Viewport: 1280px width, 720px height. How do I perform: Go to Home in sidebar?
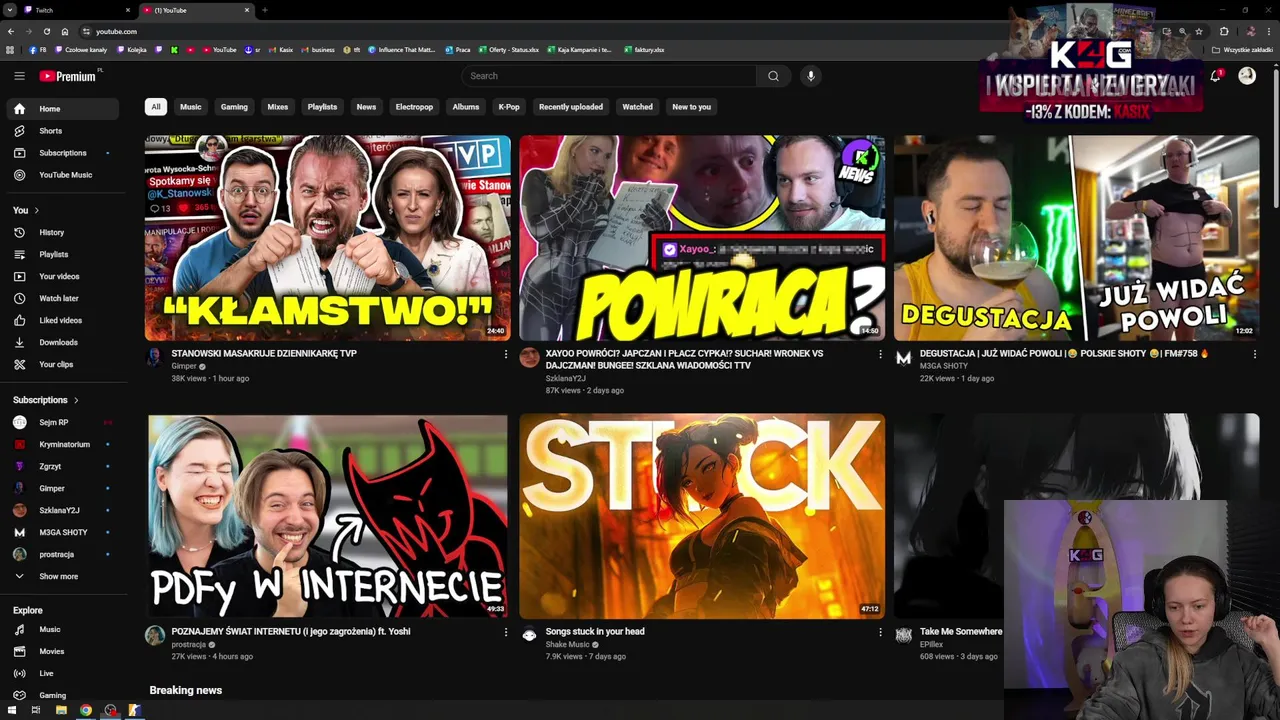(x=63, y=109)
